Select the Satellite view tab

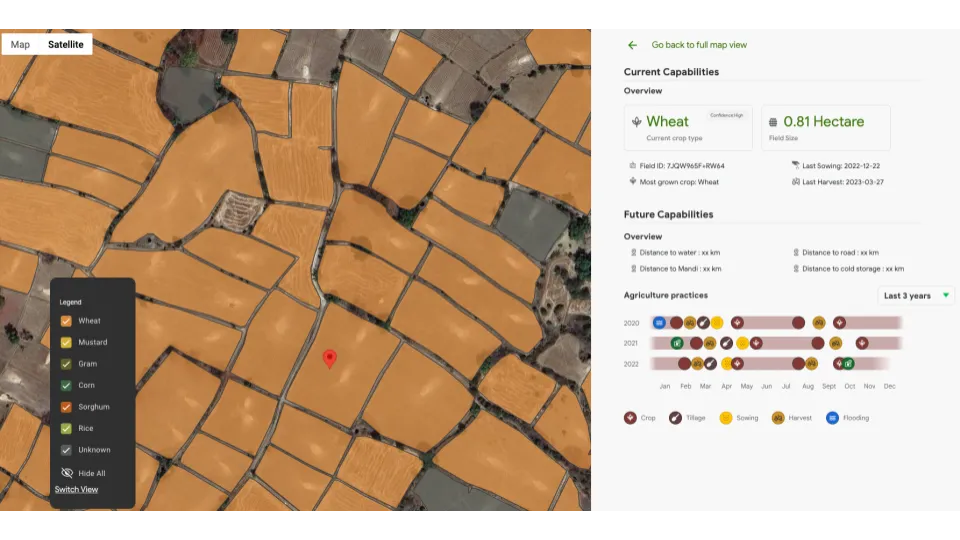66,45
